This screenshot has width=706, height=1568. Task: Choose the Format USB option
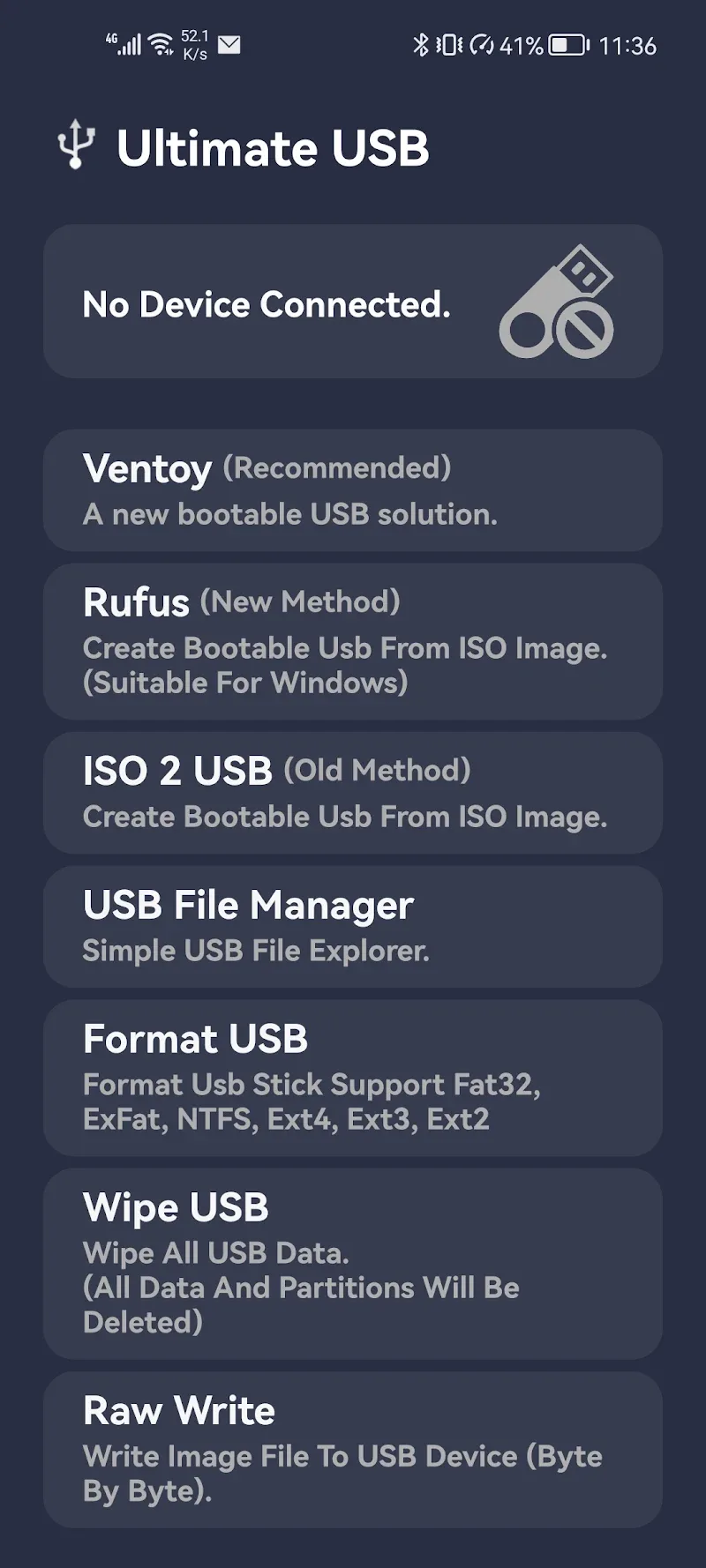click(352, 1077)
